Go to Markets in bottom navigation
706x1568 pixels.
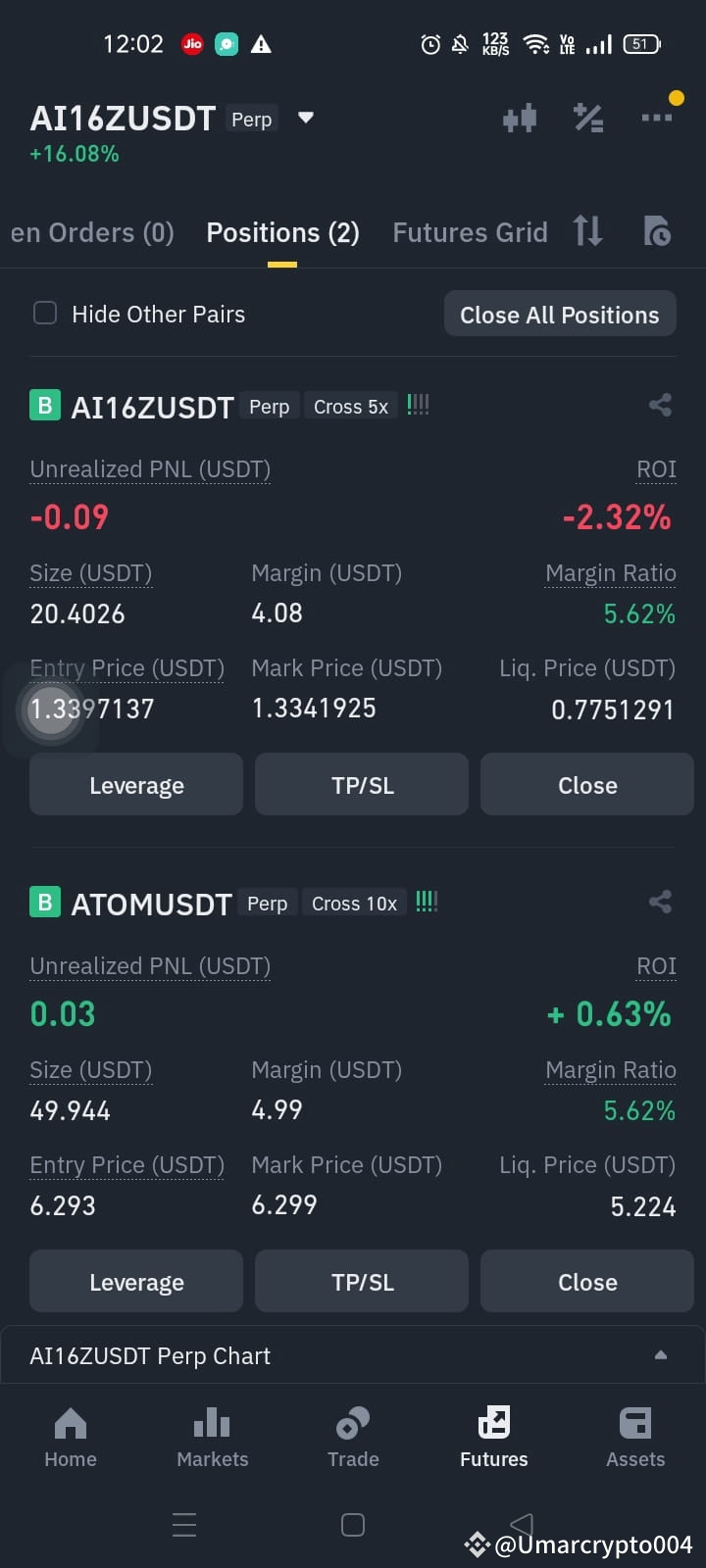coord(212,1438)
